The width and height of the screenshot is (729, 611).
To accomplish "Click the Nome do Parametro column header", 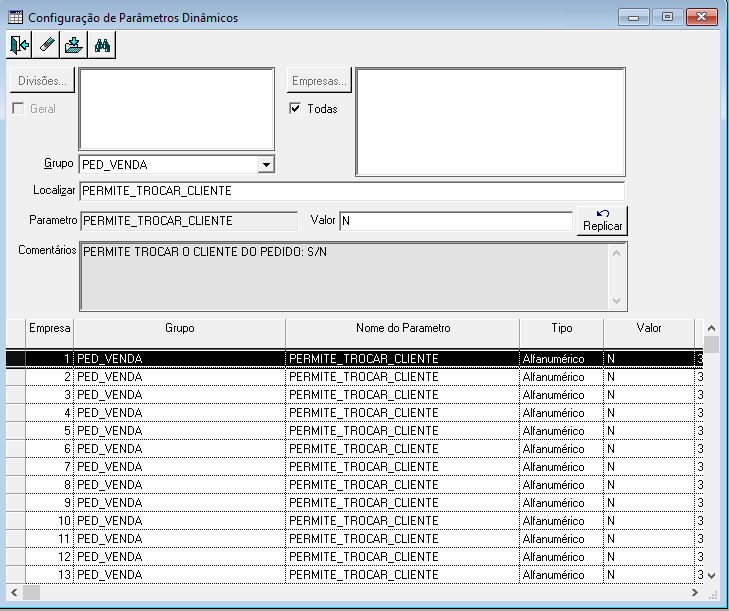I will point(403,328).
